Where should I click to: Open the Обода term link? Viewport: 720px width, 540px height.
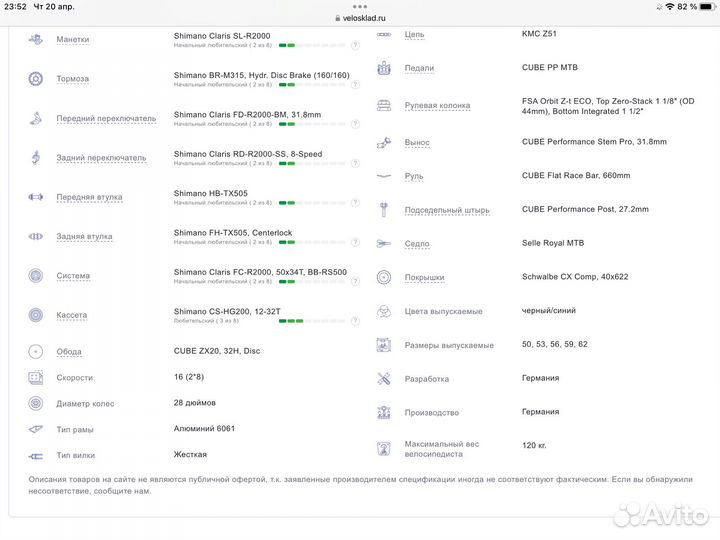point(69,352)
